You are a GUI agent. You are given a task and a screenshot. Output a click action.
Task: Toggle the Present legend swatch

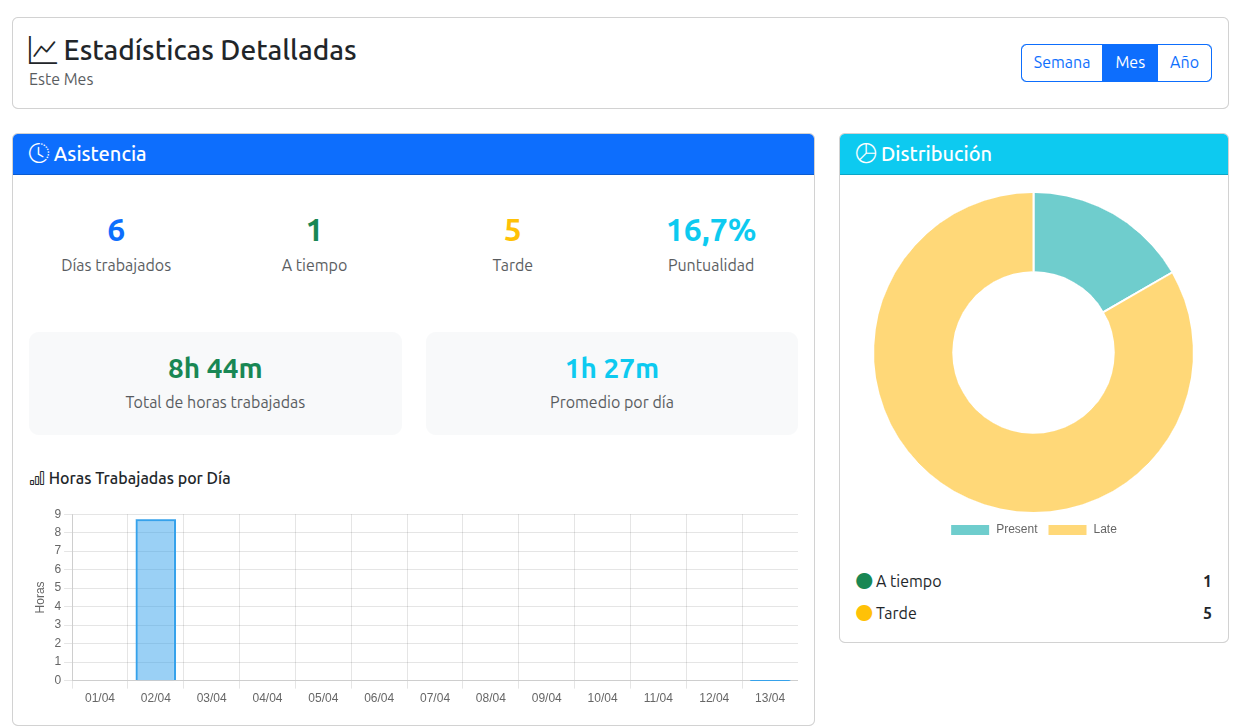pos(969,529)
